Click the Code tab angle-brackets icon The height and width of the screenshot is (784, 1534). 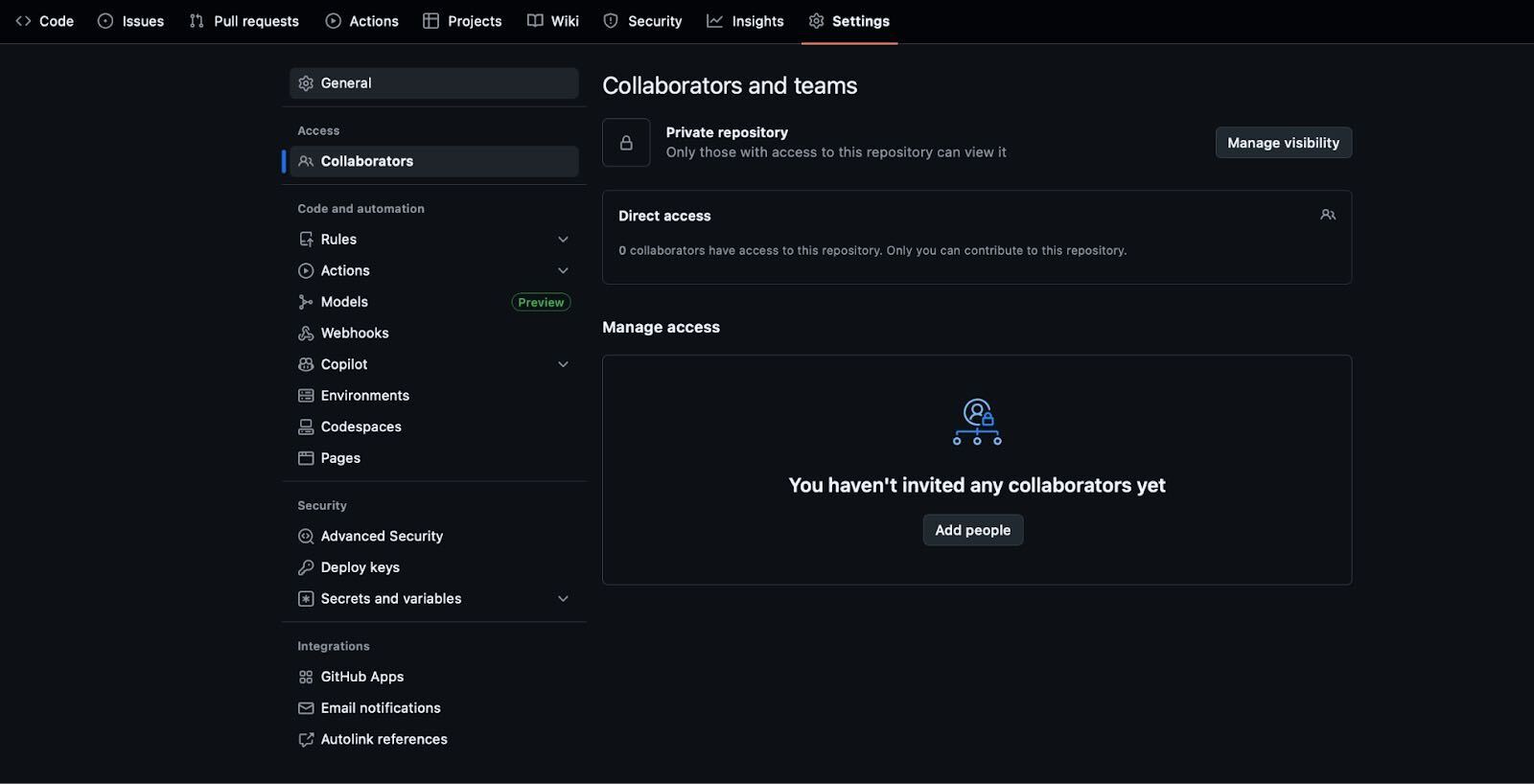(x=23, y=21)
